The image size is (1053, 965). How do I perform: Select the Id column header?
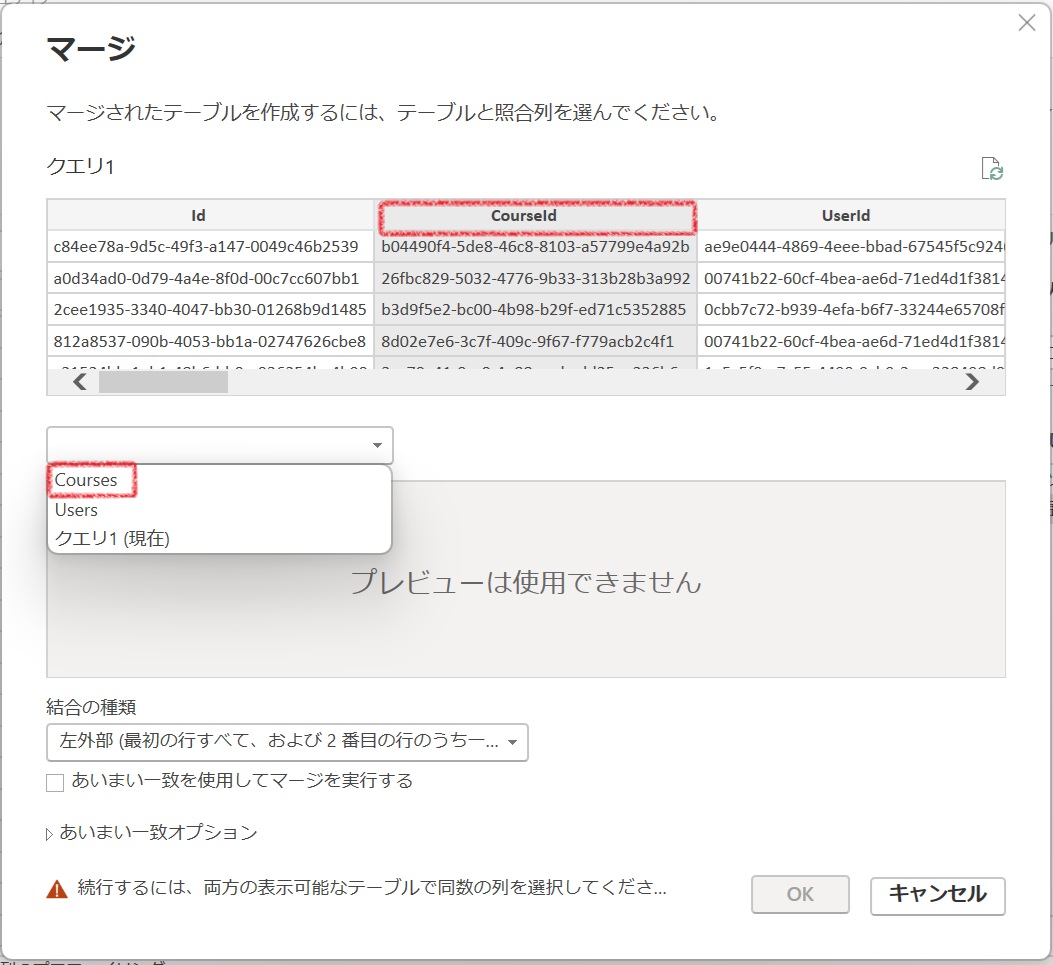[198, 215]
